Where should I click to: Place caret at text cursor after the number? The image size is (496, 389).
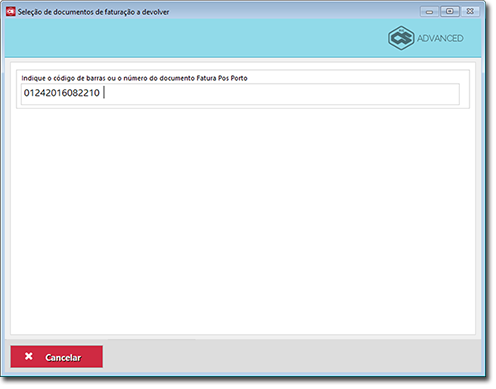[x=104, y=92]
